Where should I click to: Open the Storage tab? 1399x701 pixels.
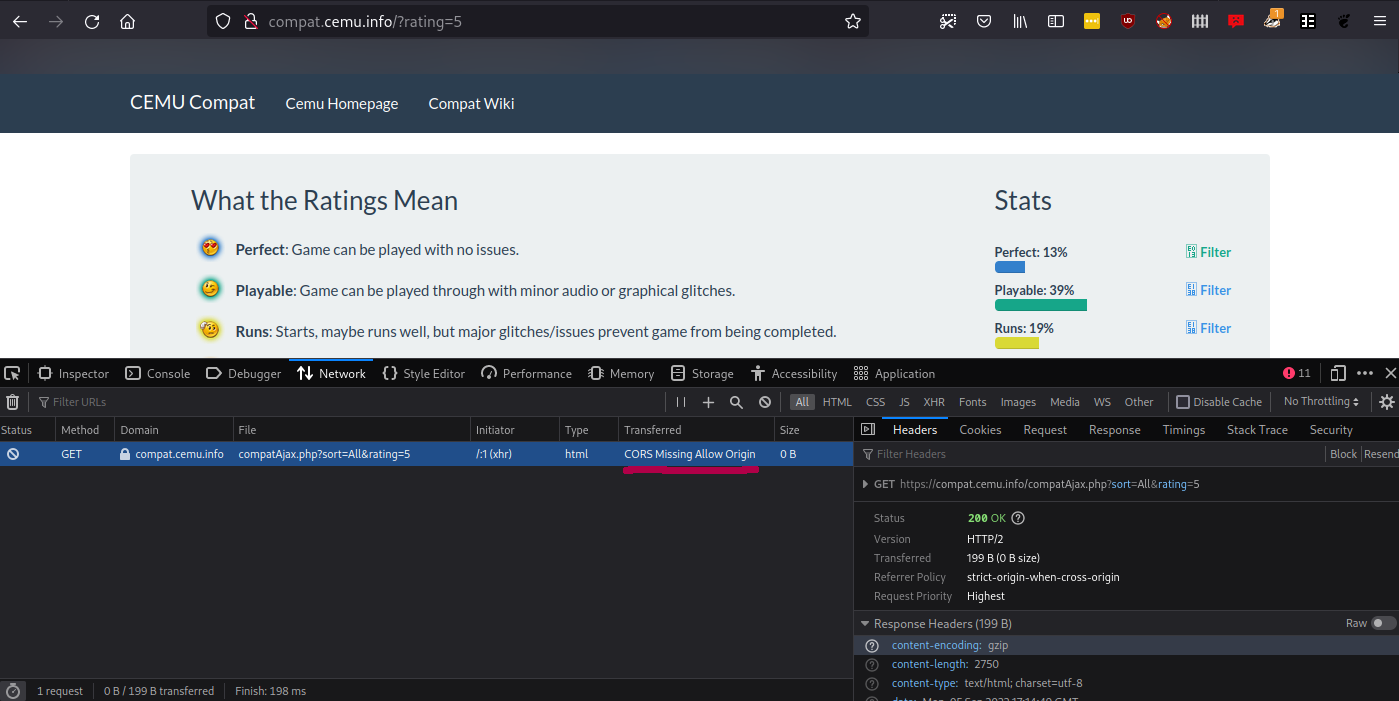click(702, 373)
